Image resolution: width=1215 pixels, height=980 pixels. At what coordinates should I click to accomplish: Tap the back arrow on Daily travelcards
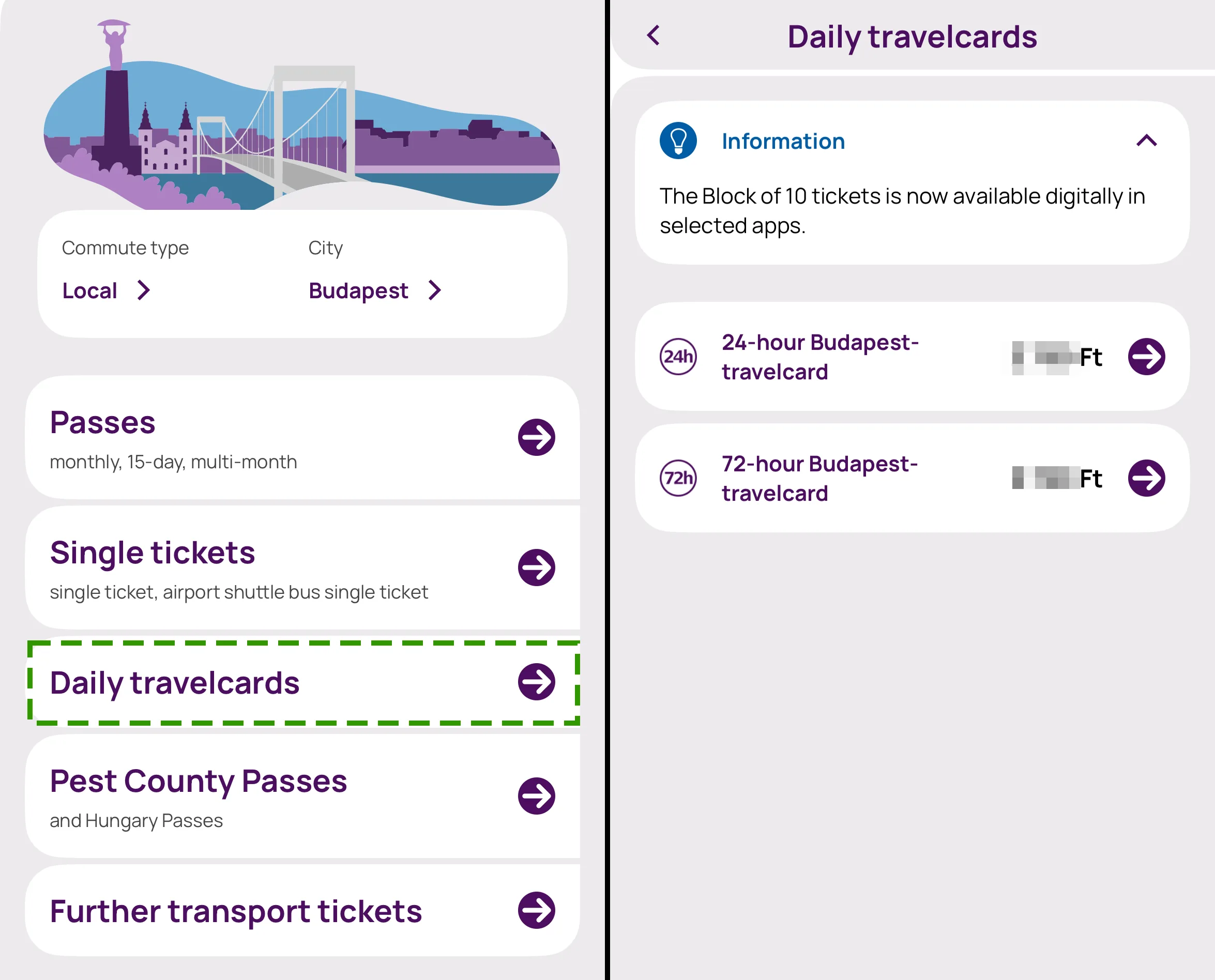point(653,36)
